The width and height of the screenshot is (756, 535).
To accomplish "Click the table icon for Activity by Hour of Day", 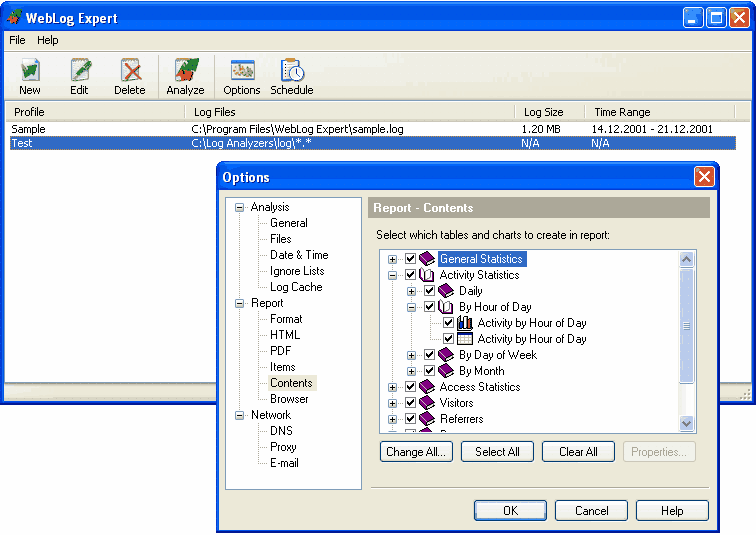I will 465,338.
